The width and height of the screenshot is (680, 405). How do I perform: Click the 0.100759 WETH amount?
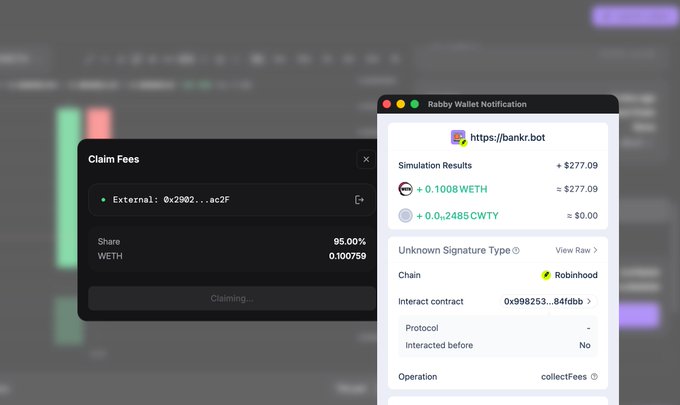coord(347,256)
